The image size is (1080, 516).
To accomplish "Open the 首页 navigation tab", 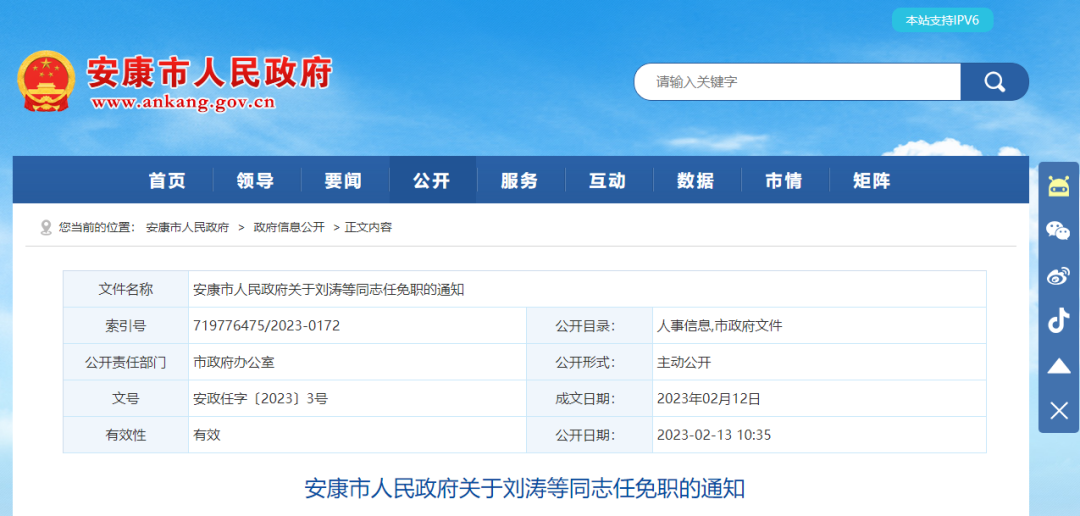I will click(x=168, y=181).
